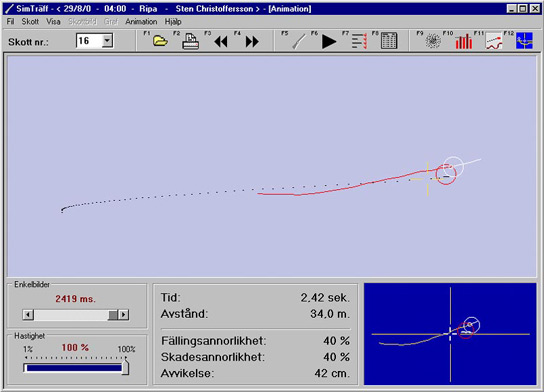This screenshot has width=544, height=392.
Task: Click the F2 print icon
Action: (190, 41)
